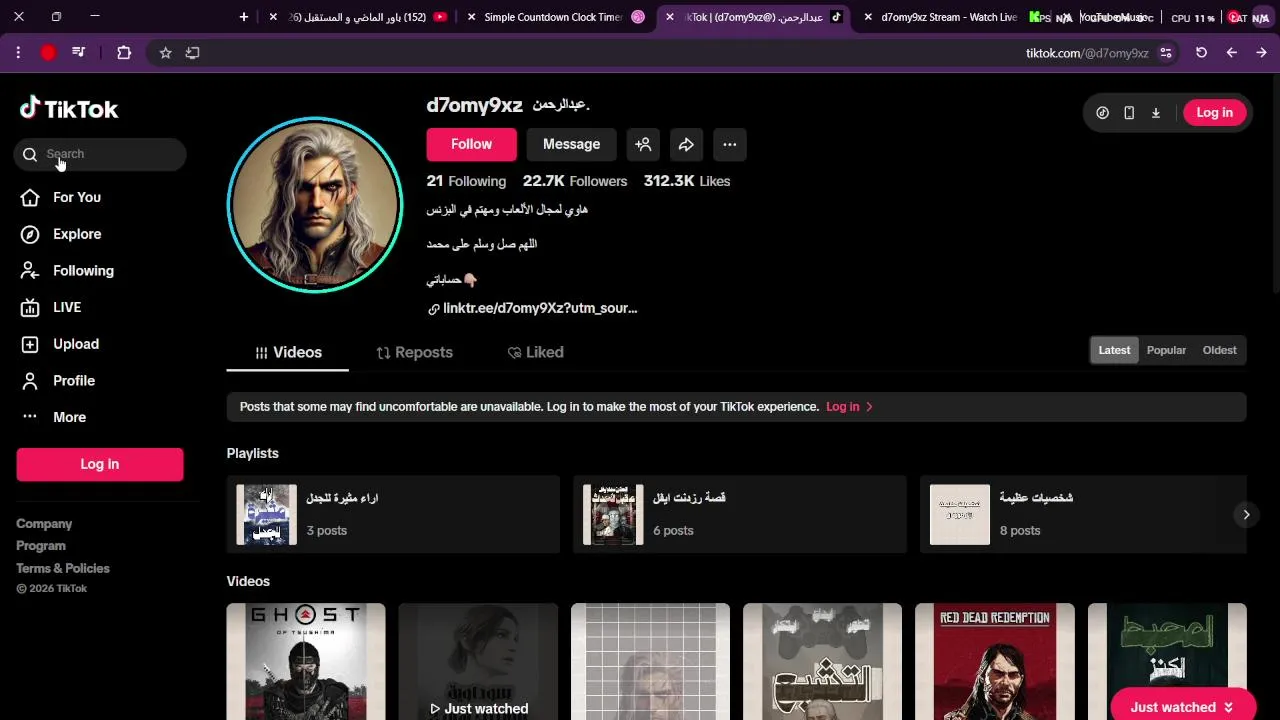Switch to the YouTube tab with Arabic title
Viewport: 1280px width, 720px height.
click(366, 17)
